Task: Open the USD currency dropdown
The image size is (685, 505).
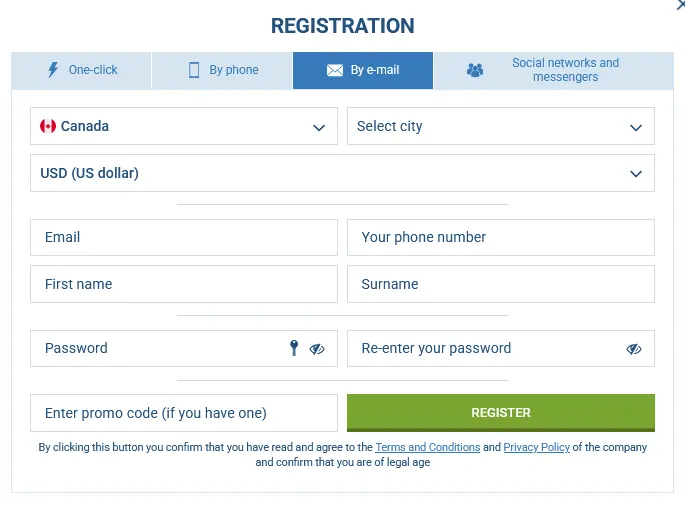Action: (x=635, y=173)
